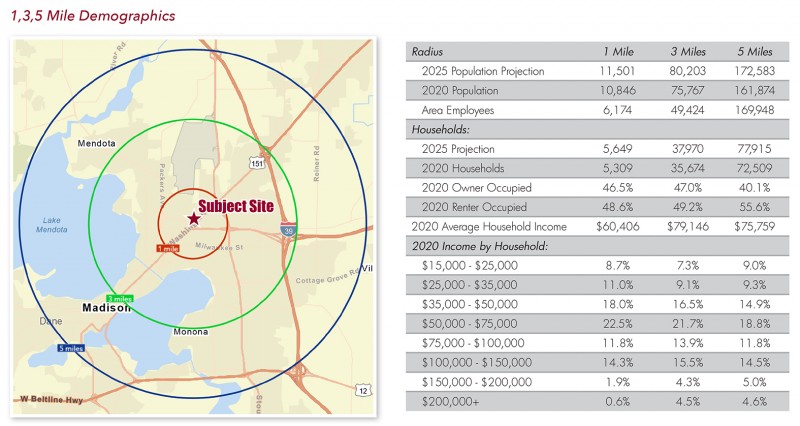
Task: Click the 3 mile value '21.7%'
Action: click(x=688, y=323)
